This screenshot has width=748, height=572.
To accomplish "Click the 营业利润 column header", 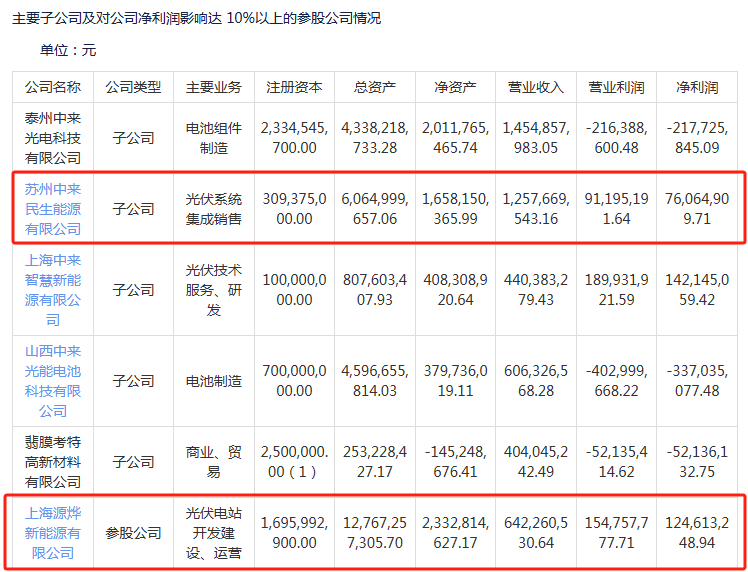I will pos(616,87).
